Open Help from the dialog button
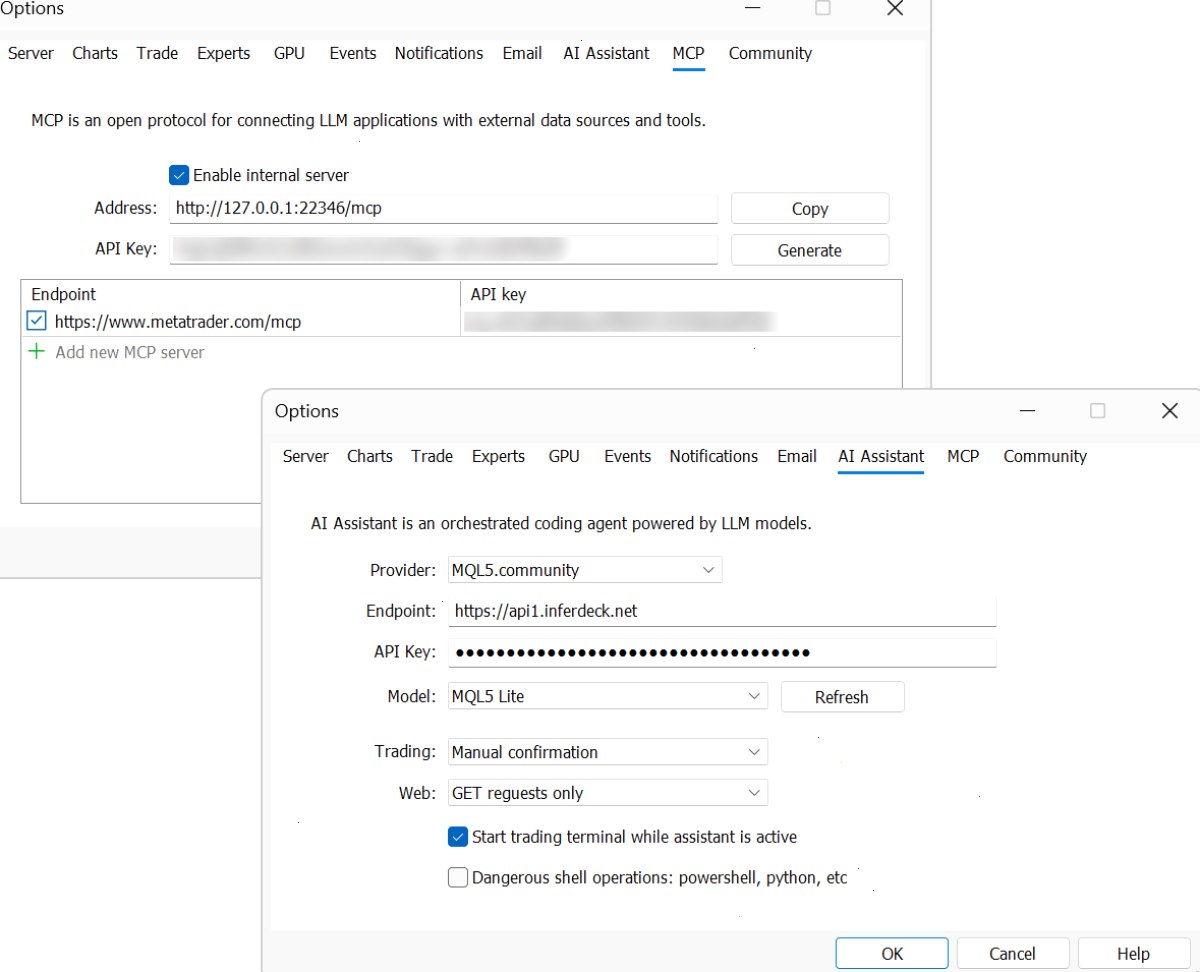This screenshot has width=1200, height=972. point(1134,954)
